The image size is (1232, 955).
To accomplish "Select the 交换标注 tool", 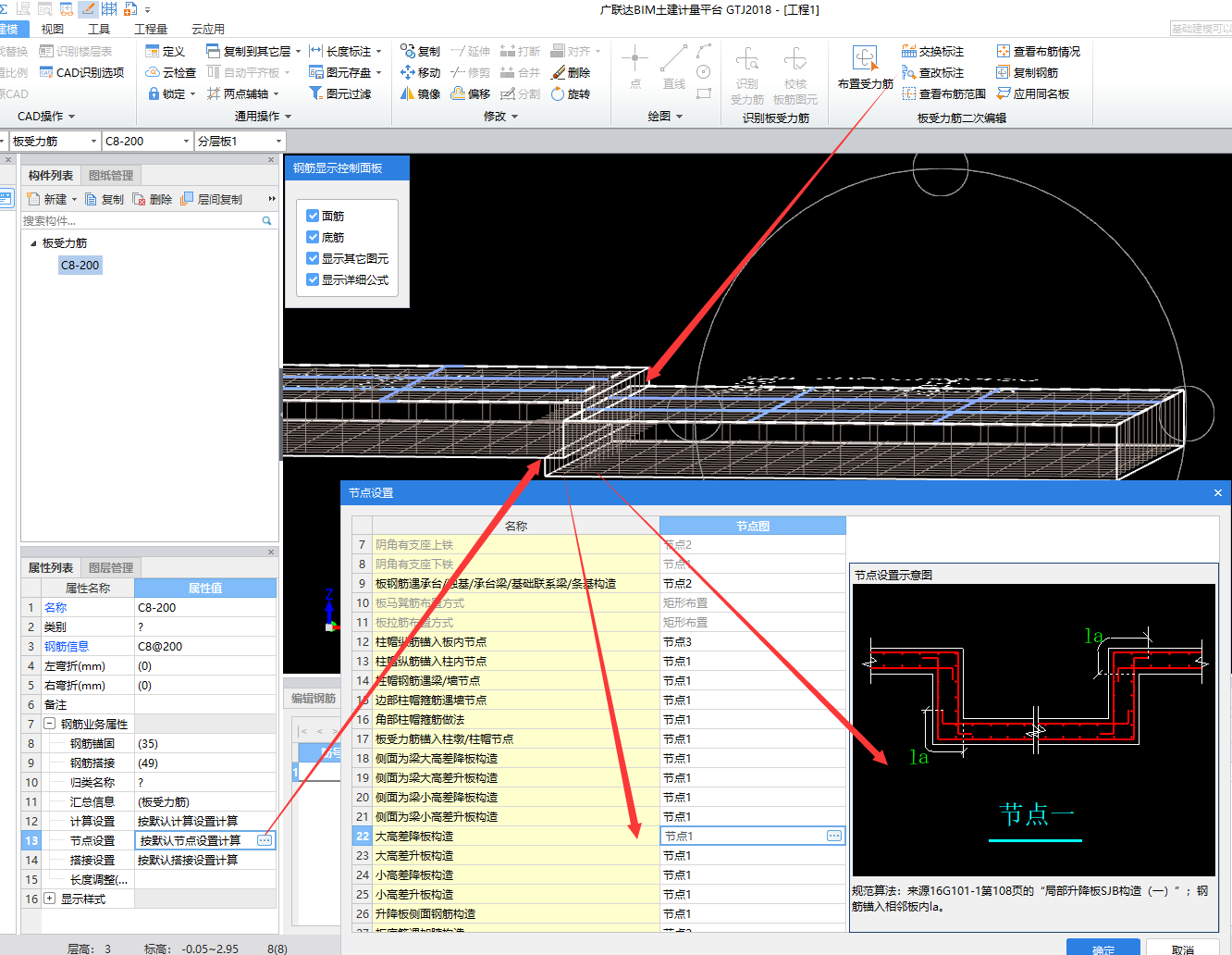I will 932,52.
